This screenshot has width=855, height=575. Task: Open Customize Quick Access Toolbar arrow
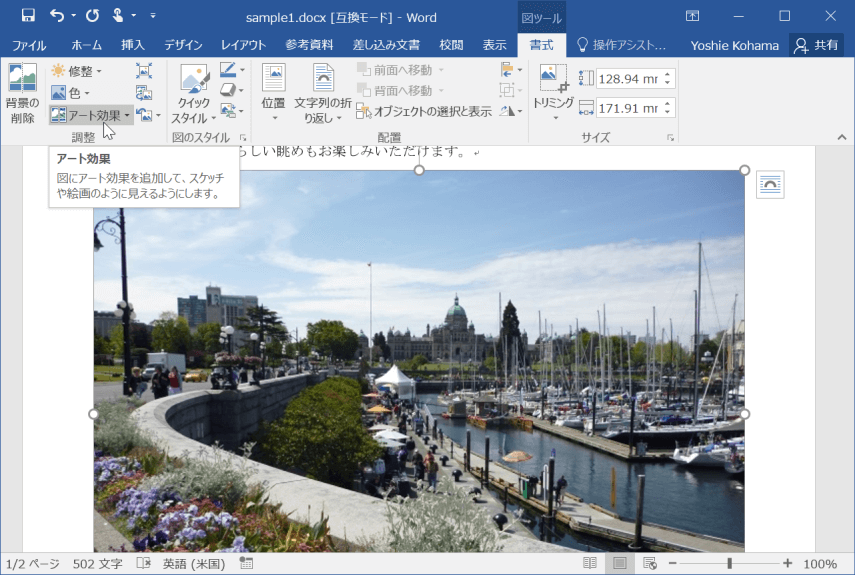point(153,16)
